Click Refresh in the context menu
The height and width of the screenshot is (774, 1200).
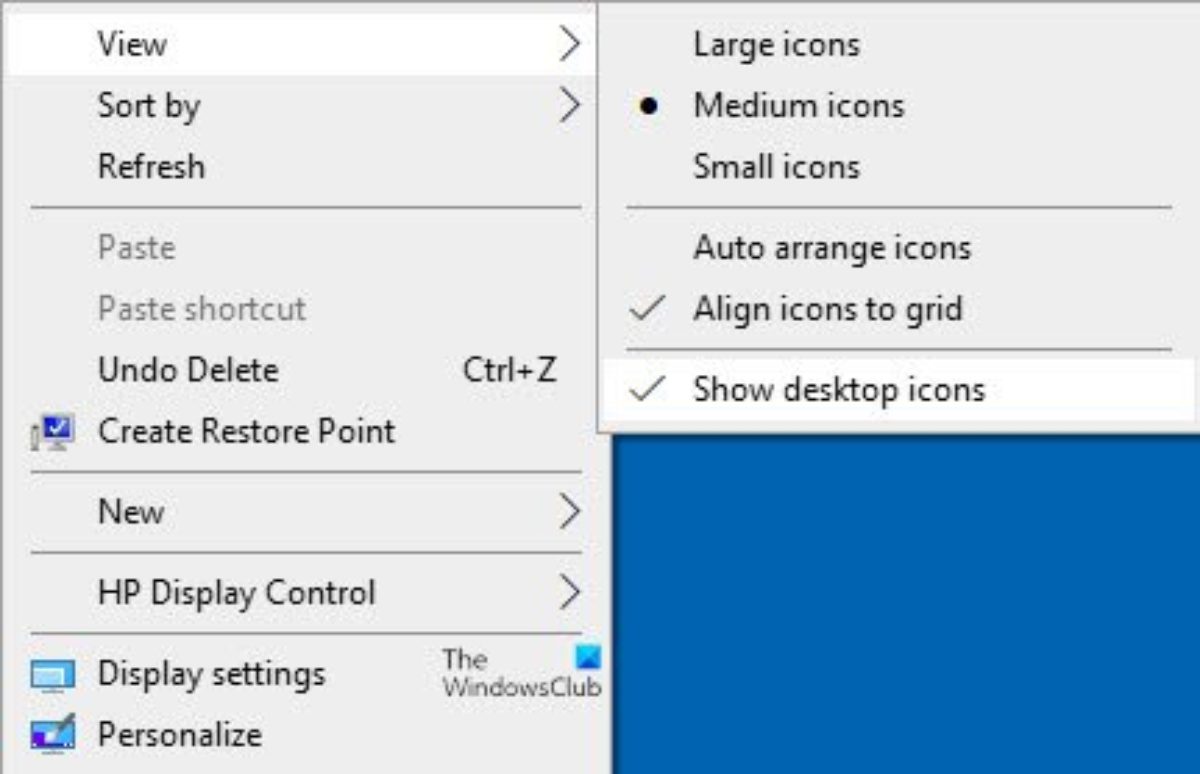click(x=151, y=166)
